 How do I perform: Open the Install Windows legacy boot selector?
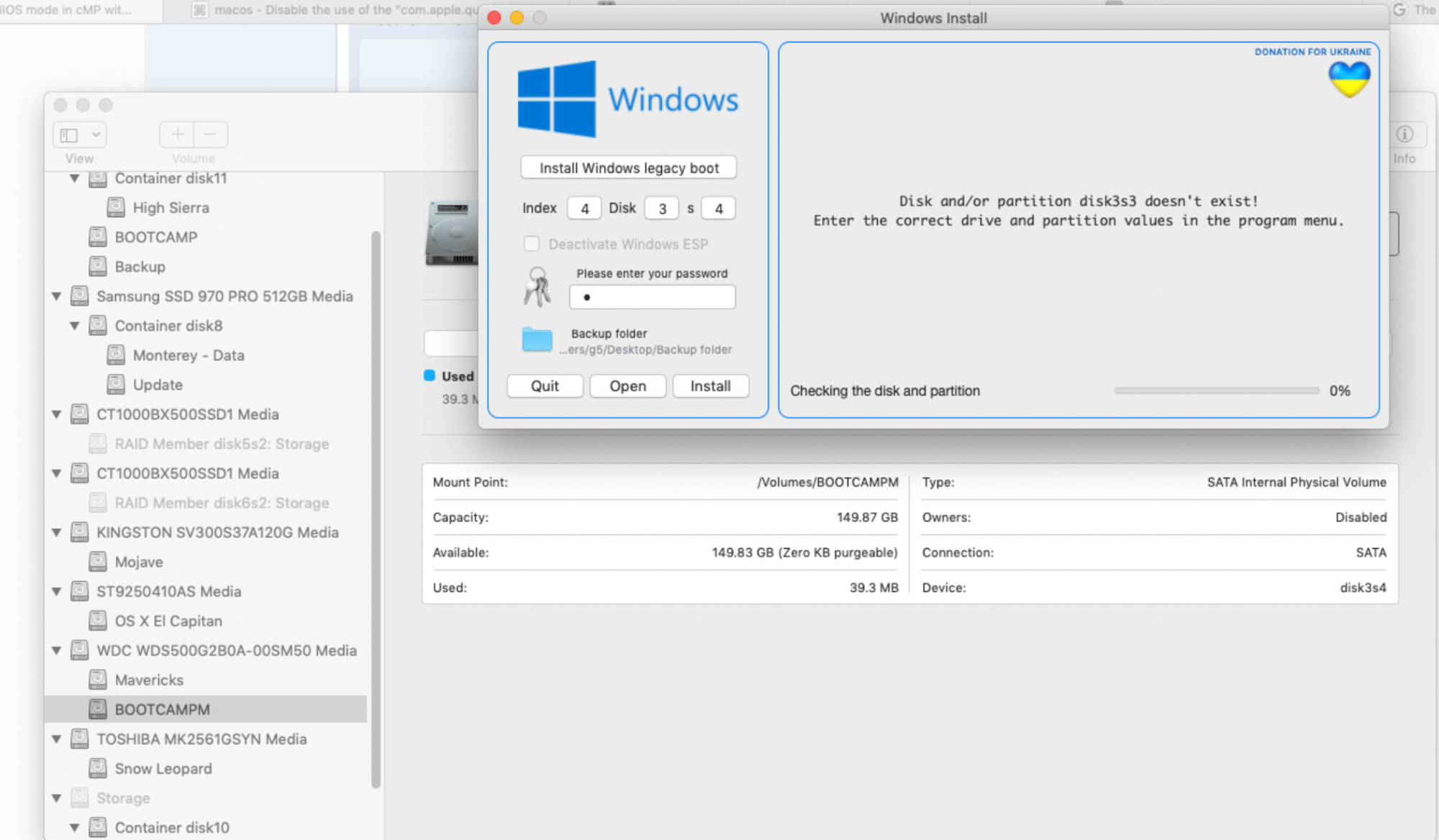(x=628, y=168)
